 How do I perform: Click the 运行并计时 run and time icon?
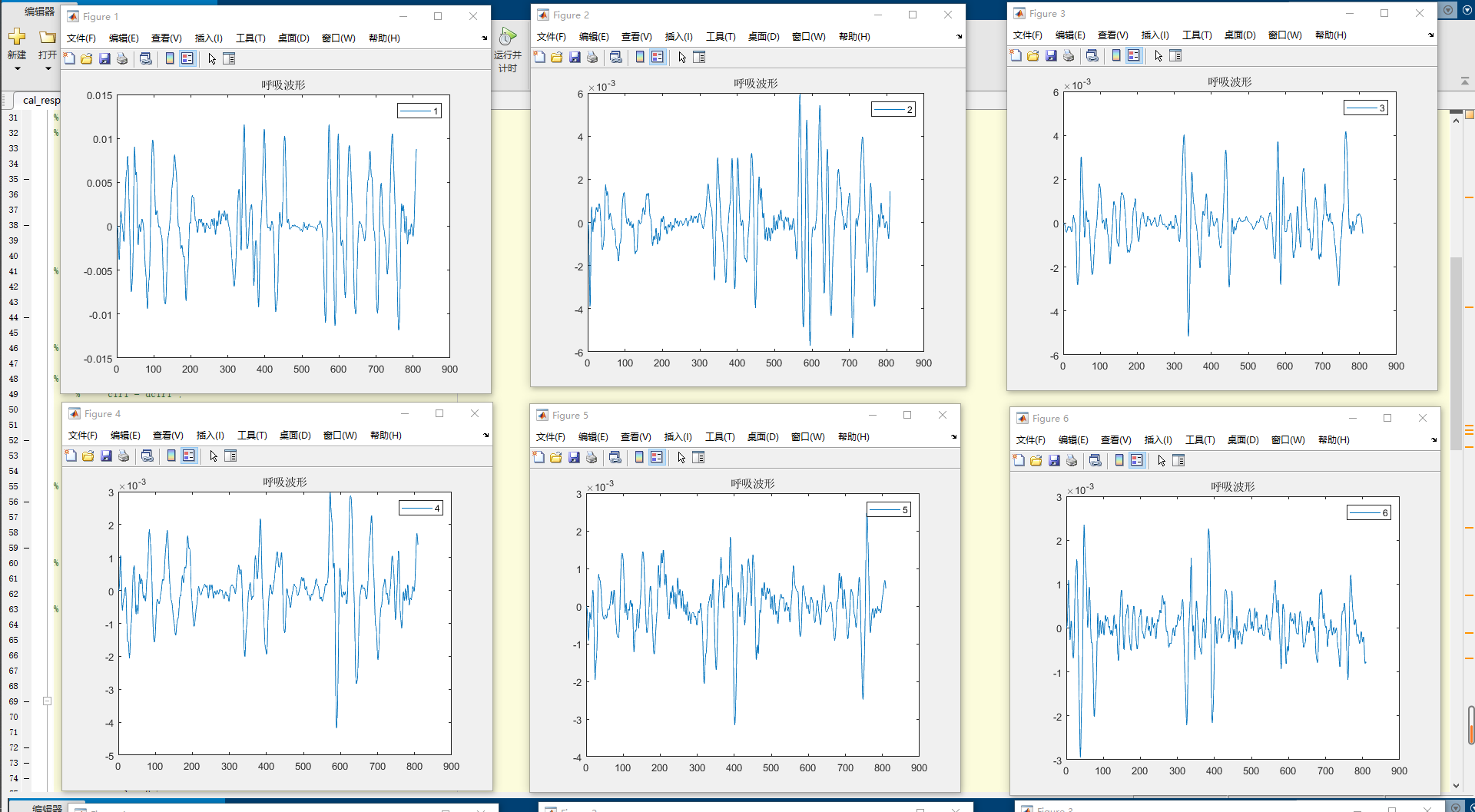[x=508, y=36]
